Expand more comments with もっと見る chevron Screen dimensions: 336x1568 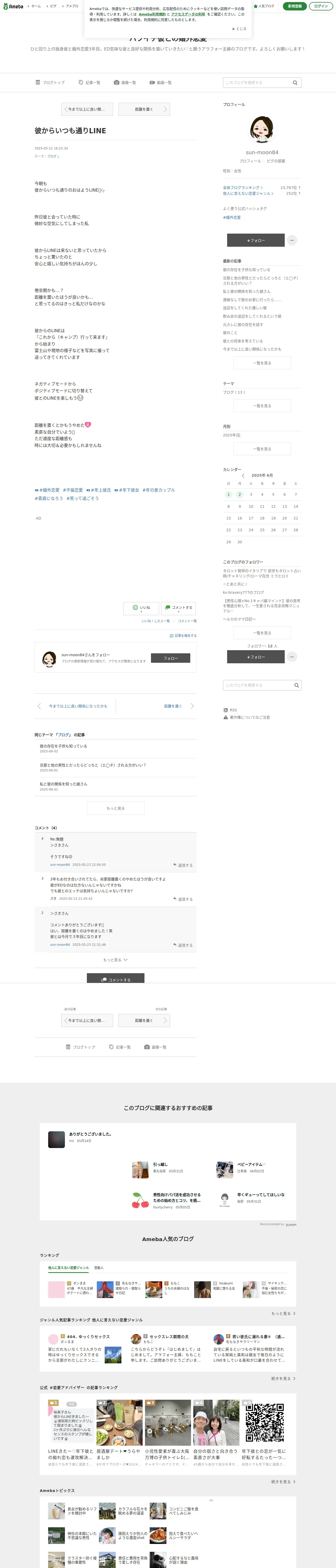click(x=115, y=960)
